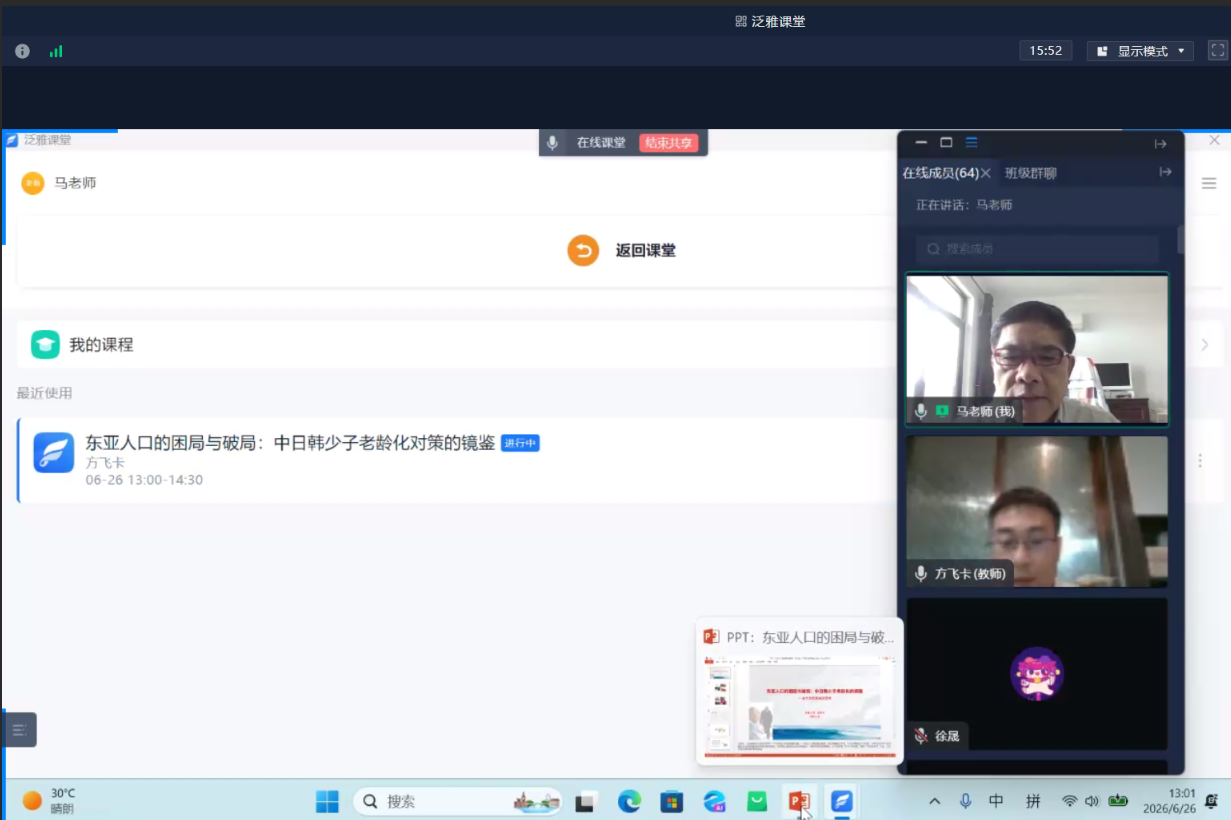Open the notification bell in the tray
1231x820 pixels.
(1212, 801)
